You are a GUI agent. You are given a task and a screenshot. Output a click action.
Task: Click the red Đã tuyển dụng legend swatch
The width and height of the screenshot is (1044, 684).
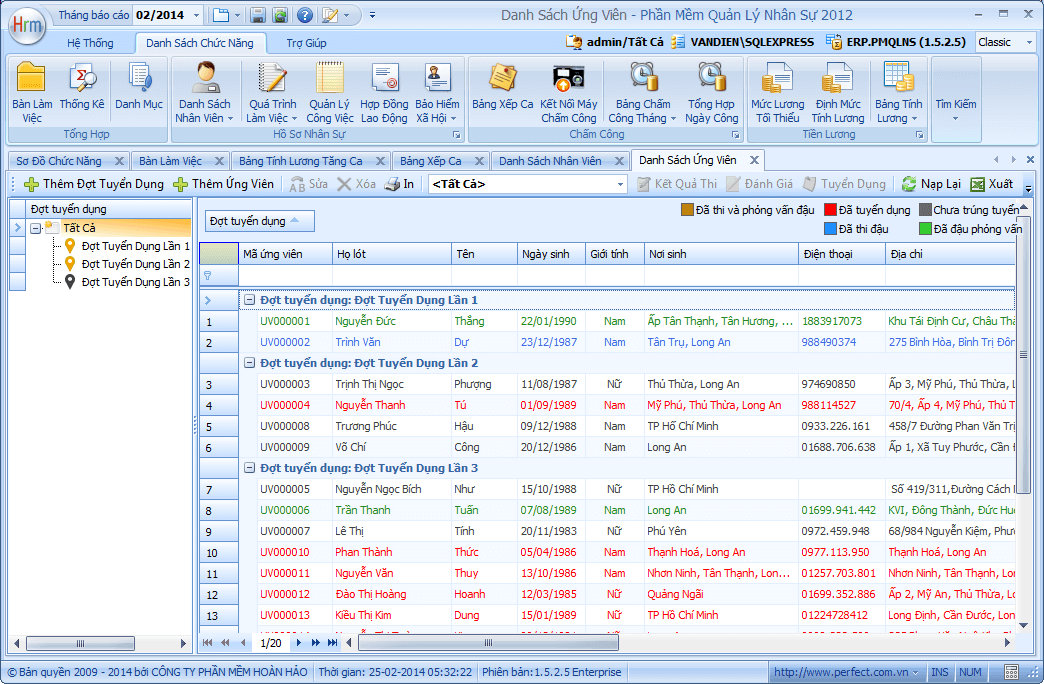pyautogui.click(x=830, y=210)
